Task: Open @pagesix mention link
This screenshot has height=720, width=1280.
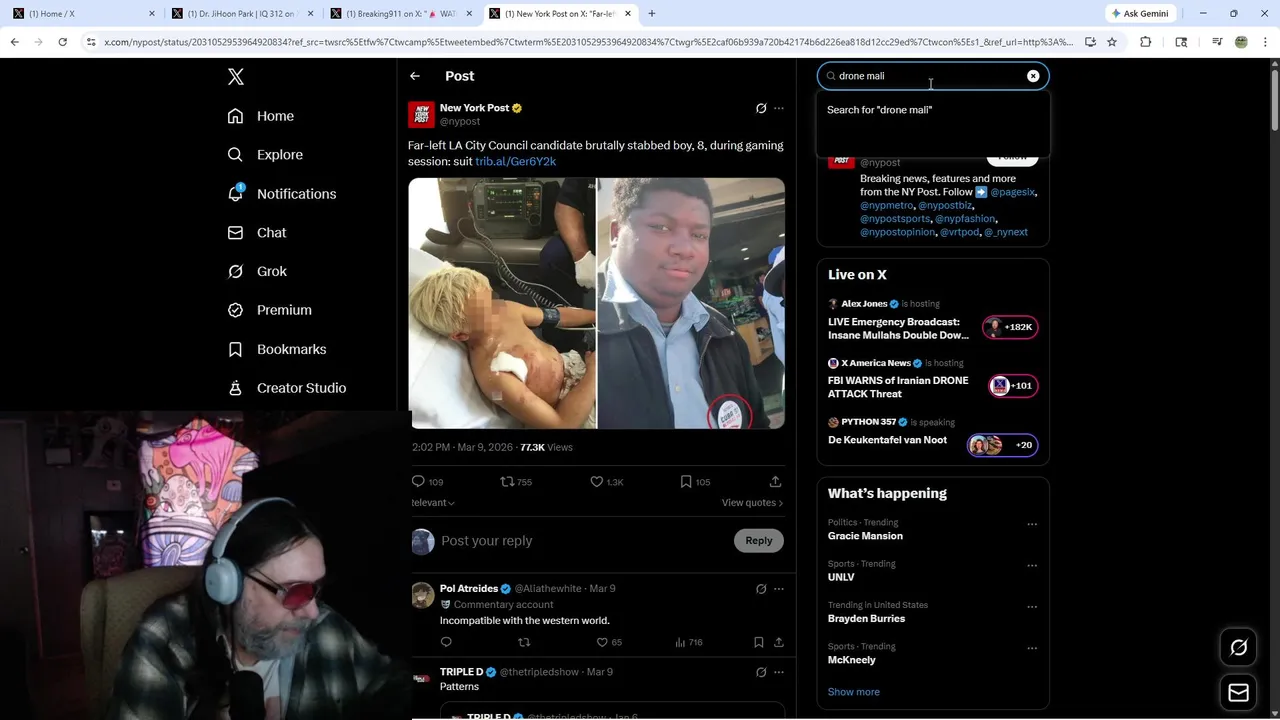Action: pyautogui.click(x=1013, y=192)
